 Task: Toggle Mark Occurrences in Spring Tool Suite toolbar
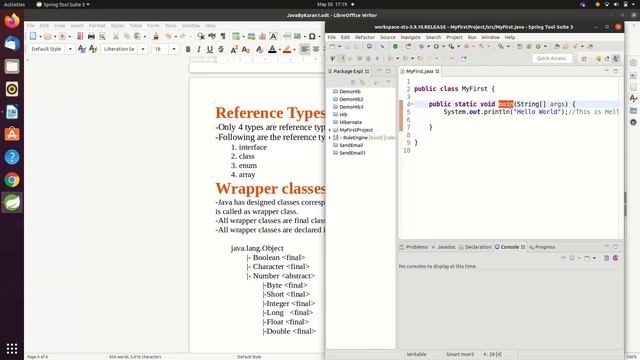(342, 58)
